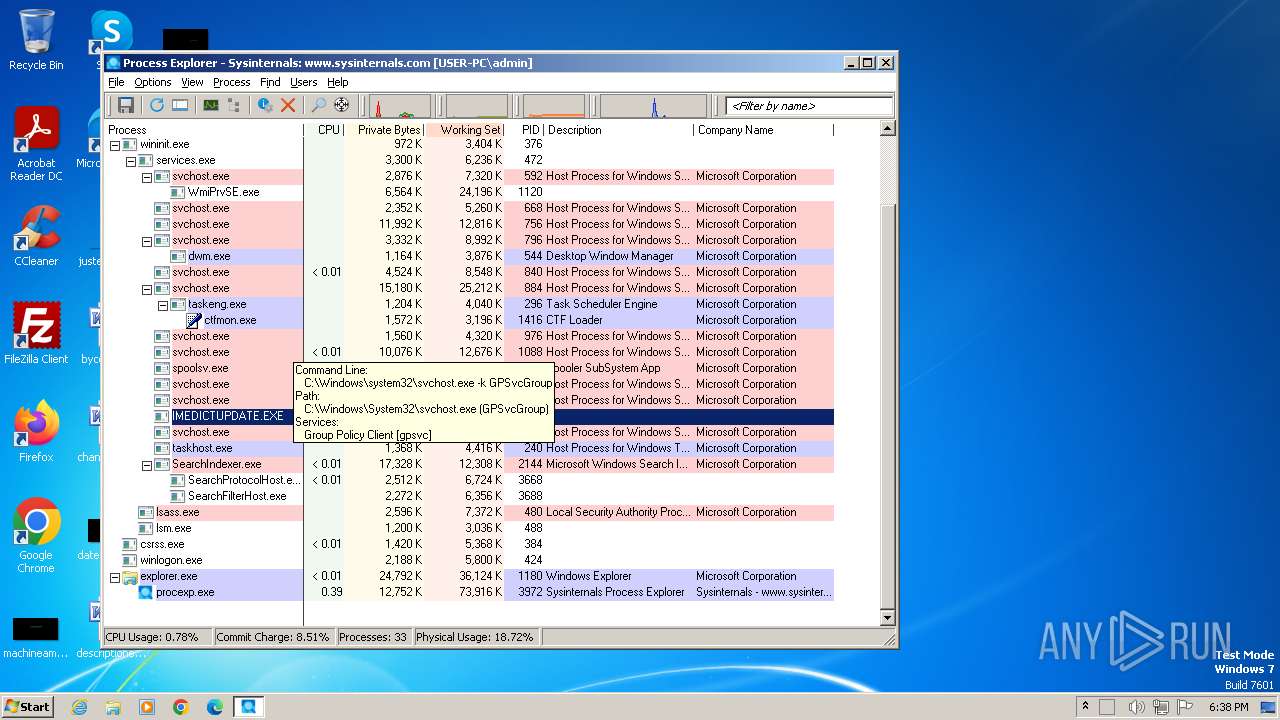Select the procexp.exe process row

[469, 592]
